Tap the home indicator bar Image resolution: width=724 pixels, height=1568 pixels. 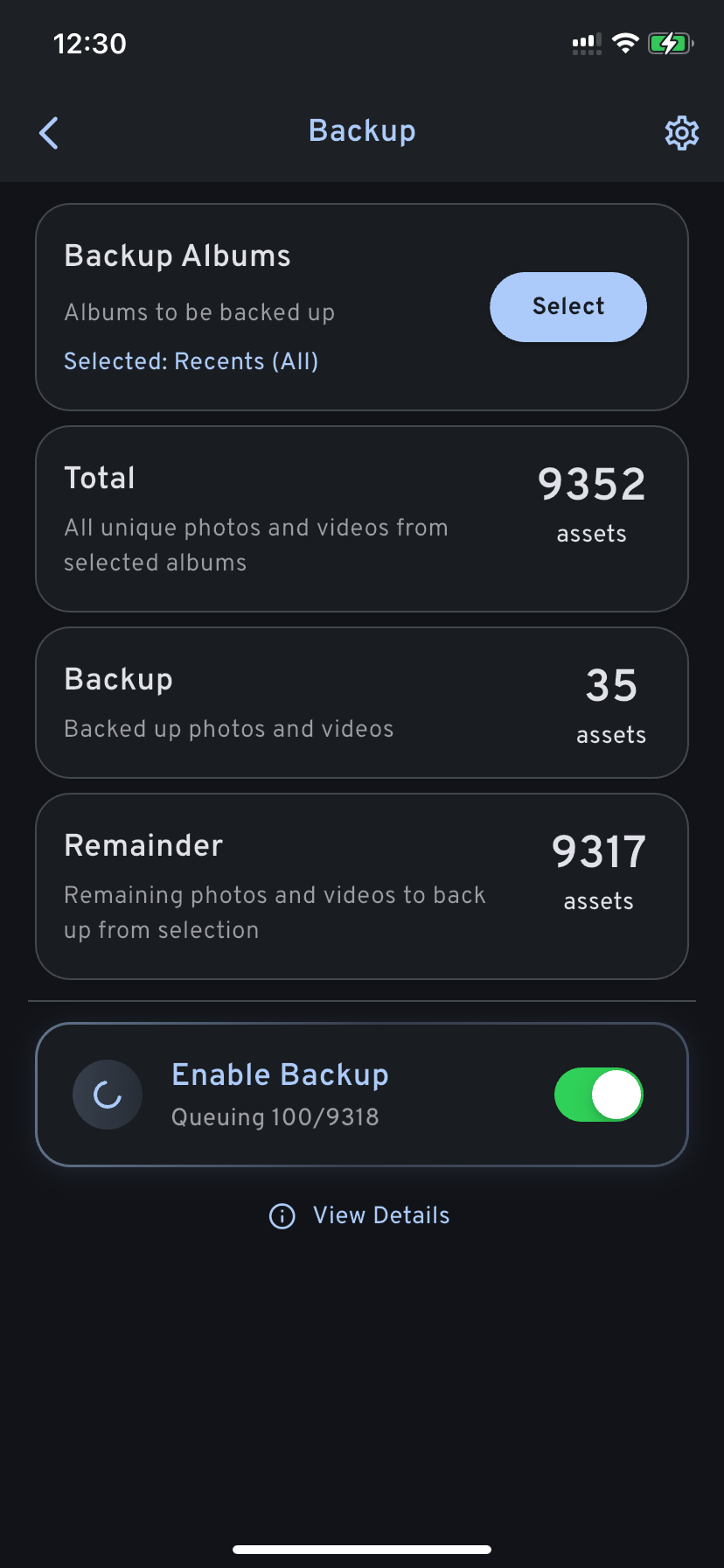[362, 1550]
